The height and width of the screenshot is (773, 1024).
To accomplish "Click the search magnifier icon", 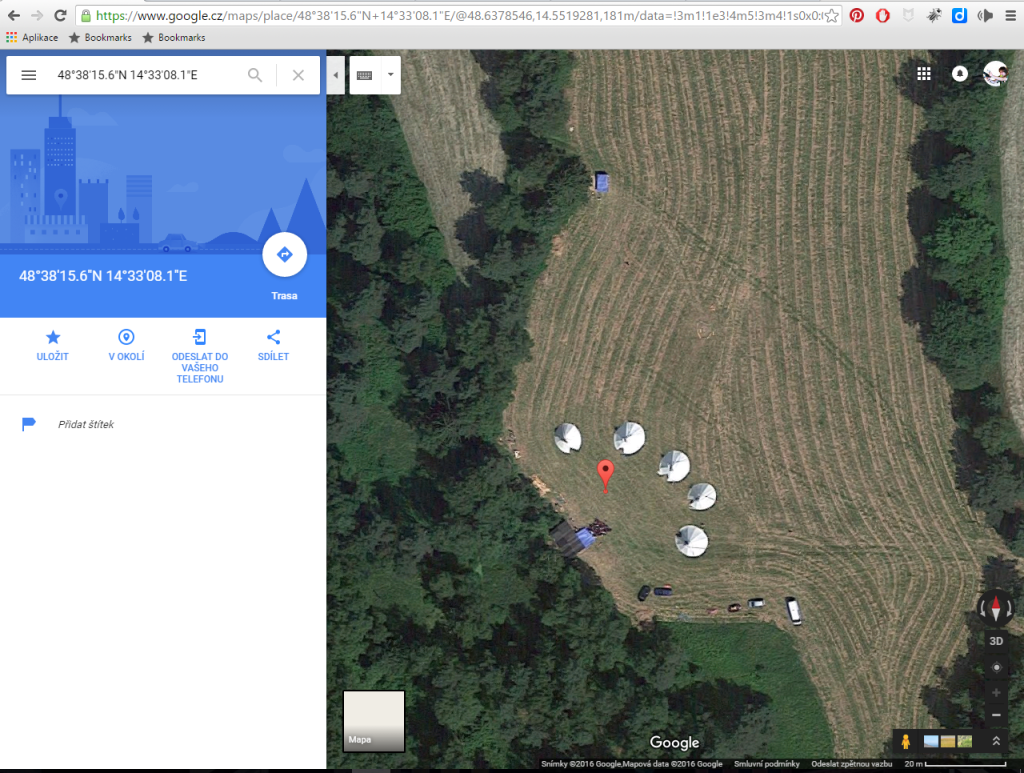I will 255,75.
